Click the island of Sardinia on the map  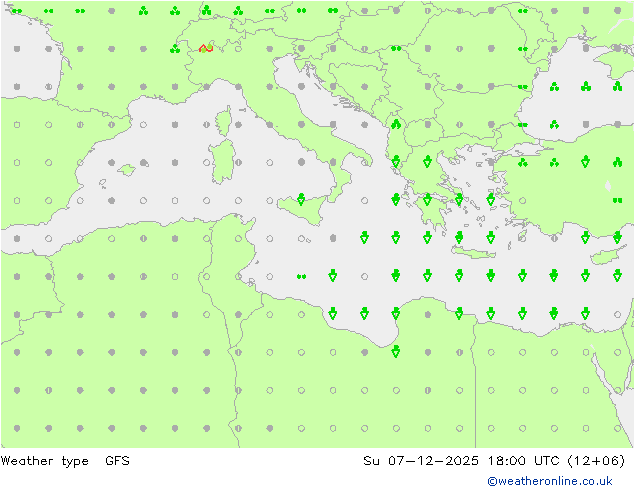222,162
